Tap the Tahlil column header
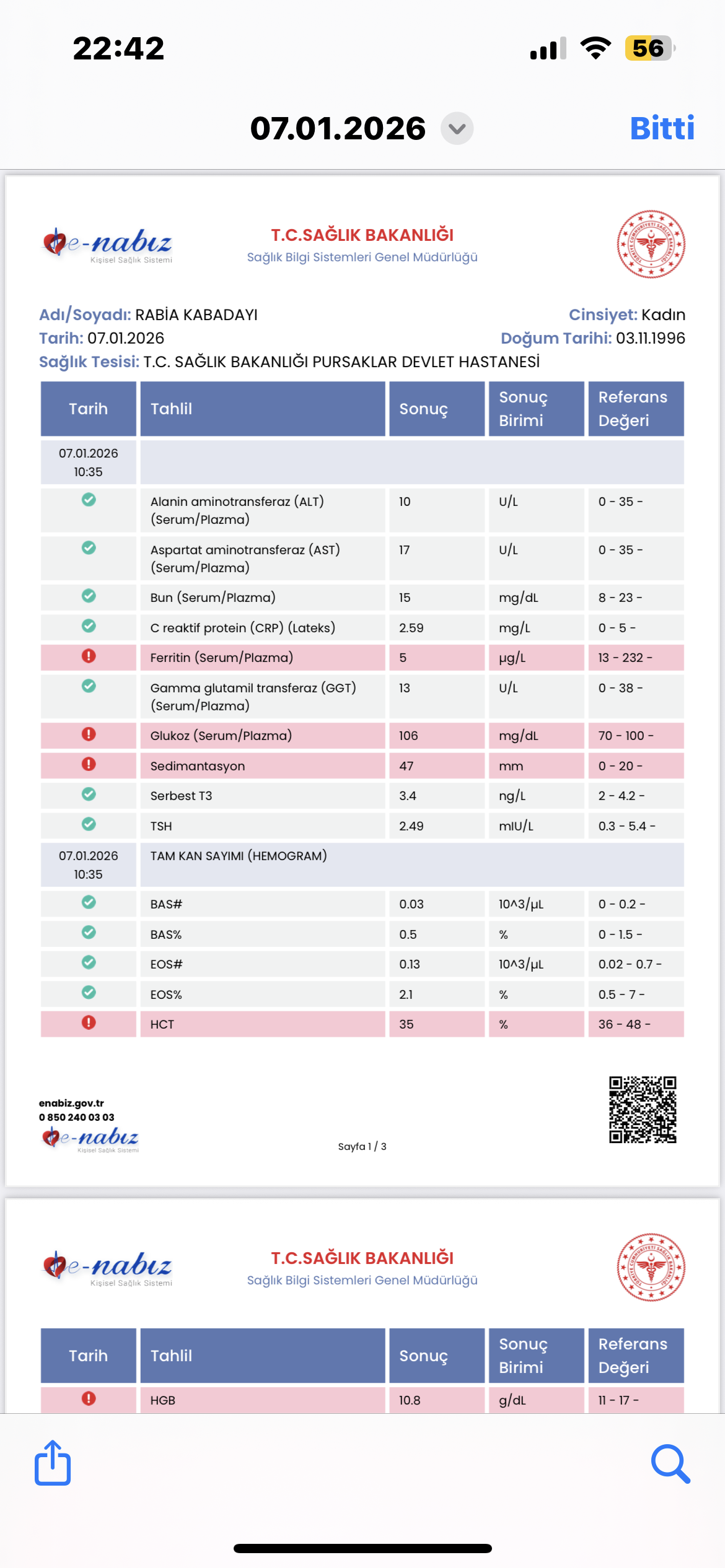 point(263,409)
